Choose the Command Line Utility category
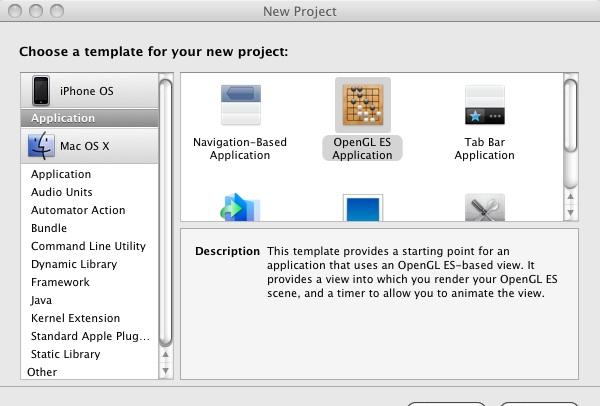 (90, 246)
